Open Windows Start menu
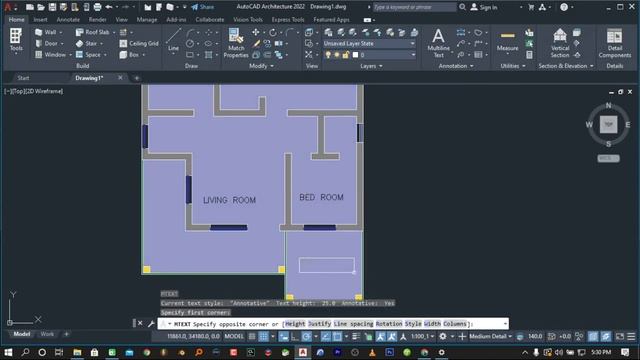The height and width of the screenshot is (360, 640). 8,352
